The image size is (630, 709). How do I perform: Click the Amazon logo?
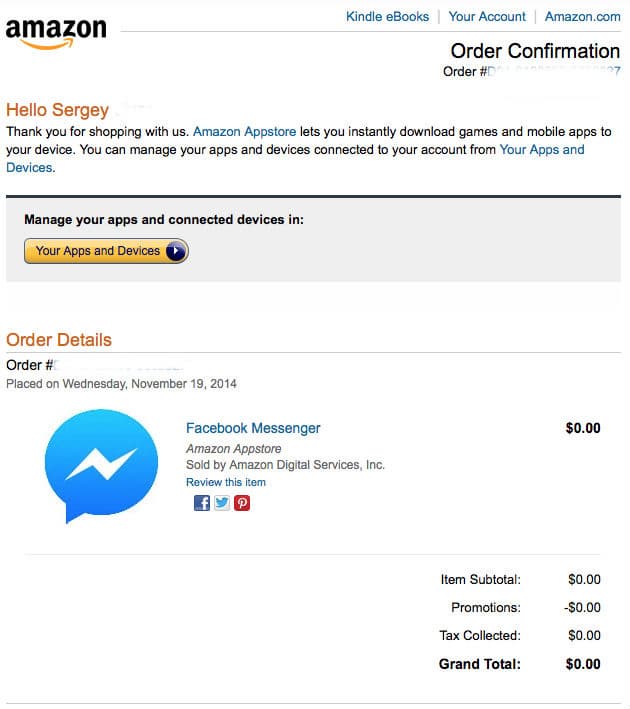tap(56, 33)
